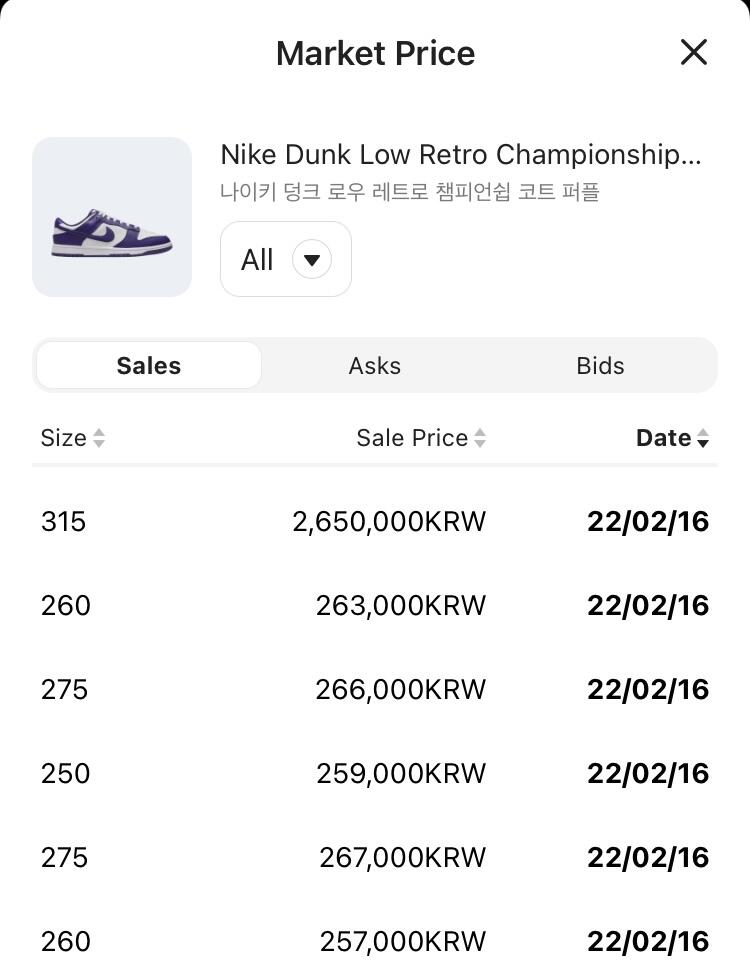Open the Nike Dunk Low Retro Championship title
This screenshot has width=750, height=977.
[460, 155]
